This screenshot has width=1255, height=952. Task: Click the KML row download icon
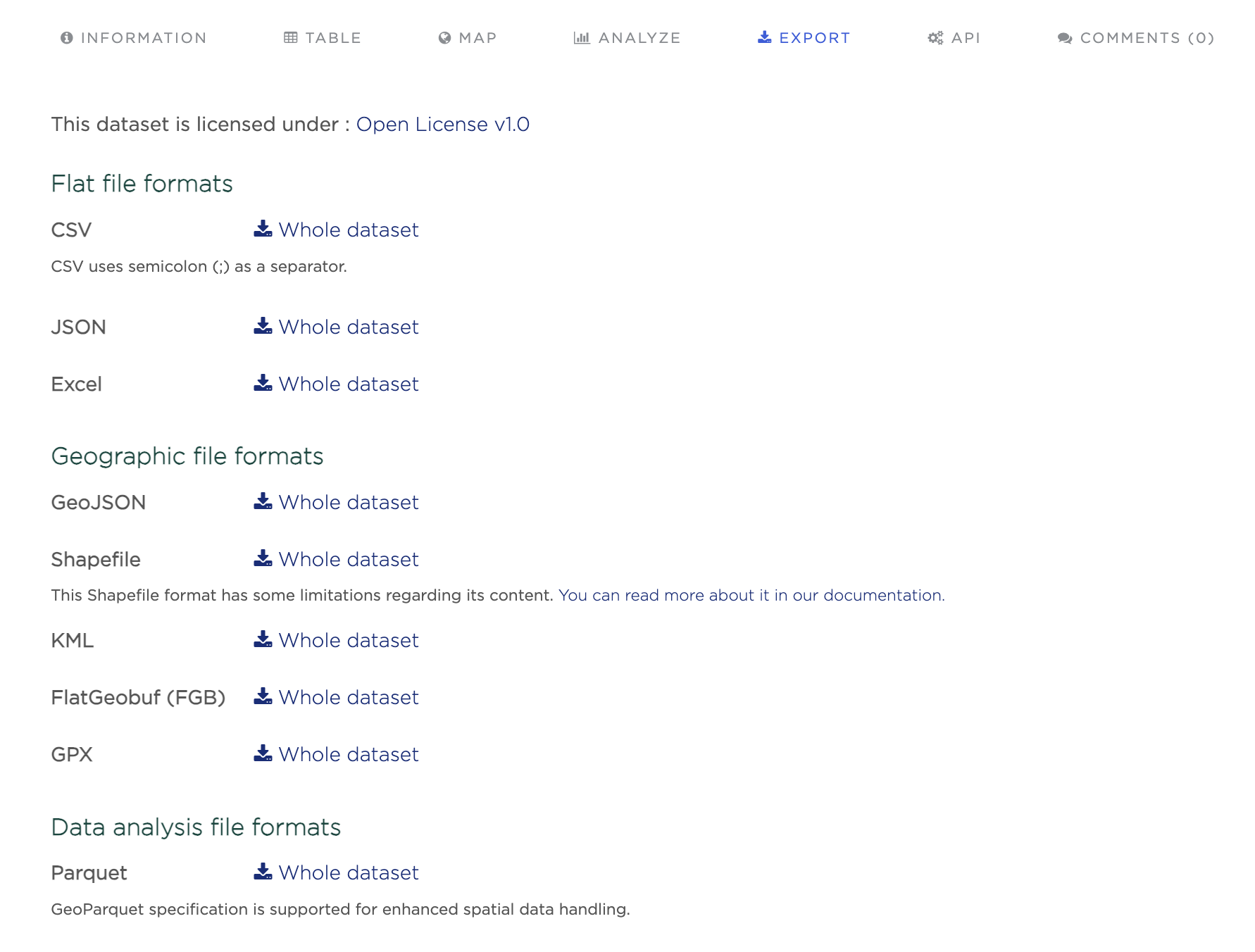coord(263,639)
